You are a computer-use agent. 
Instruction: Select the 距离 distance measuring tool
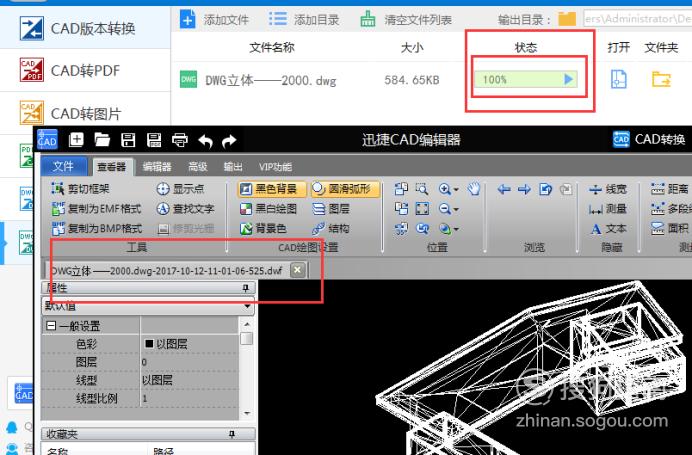pyautogui.click(x=670, y=189)
